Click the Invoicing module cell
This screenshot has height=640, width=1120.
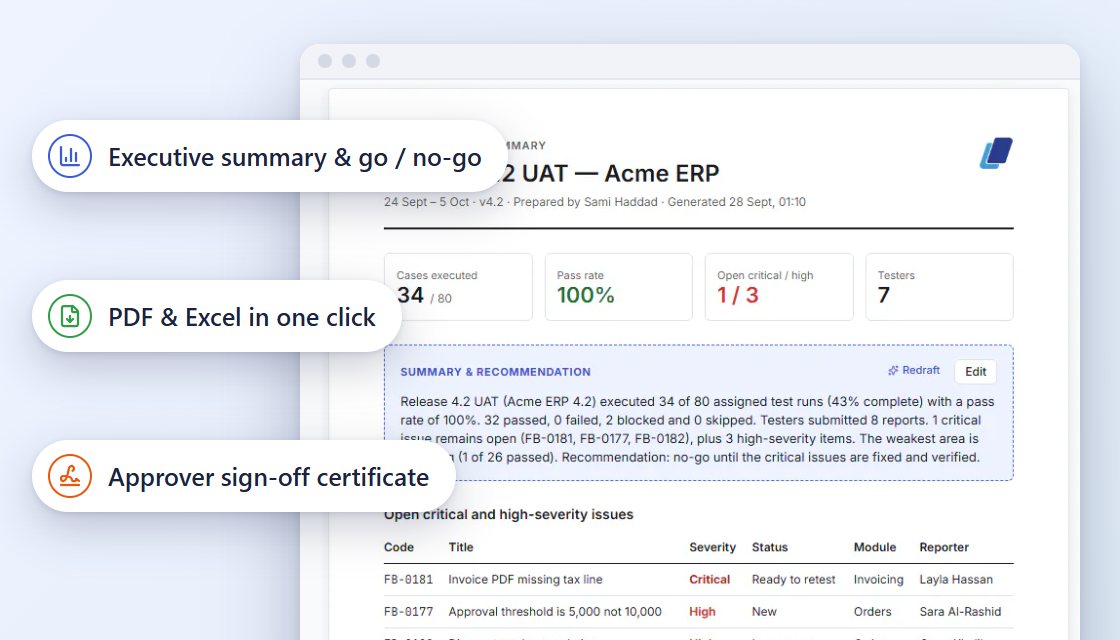click(878, 579)
